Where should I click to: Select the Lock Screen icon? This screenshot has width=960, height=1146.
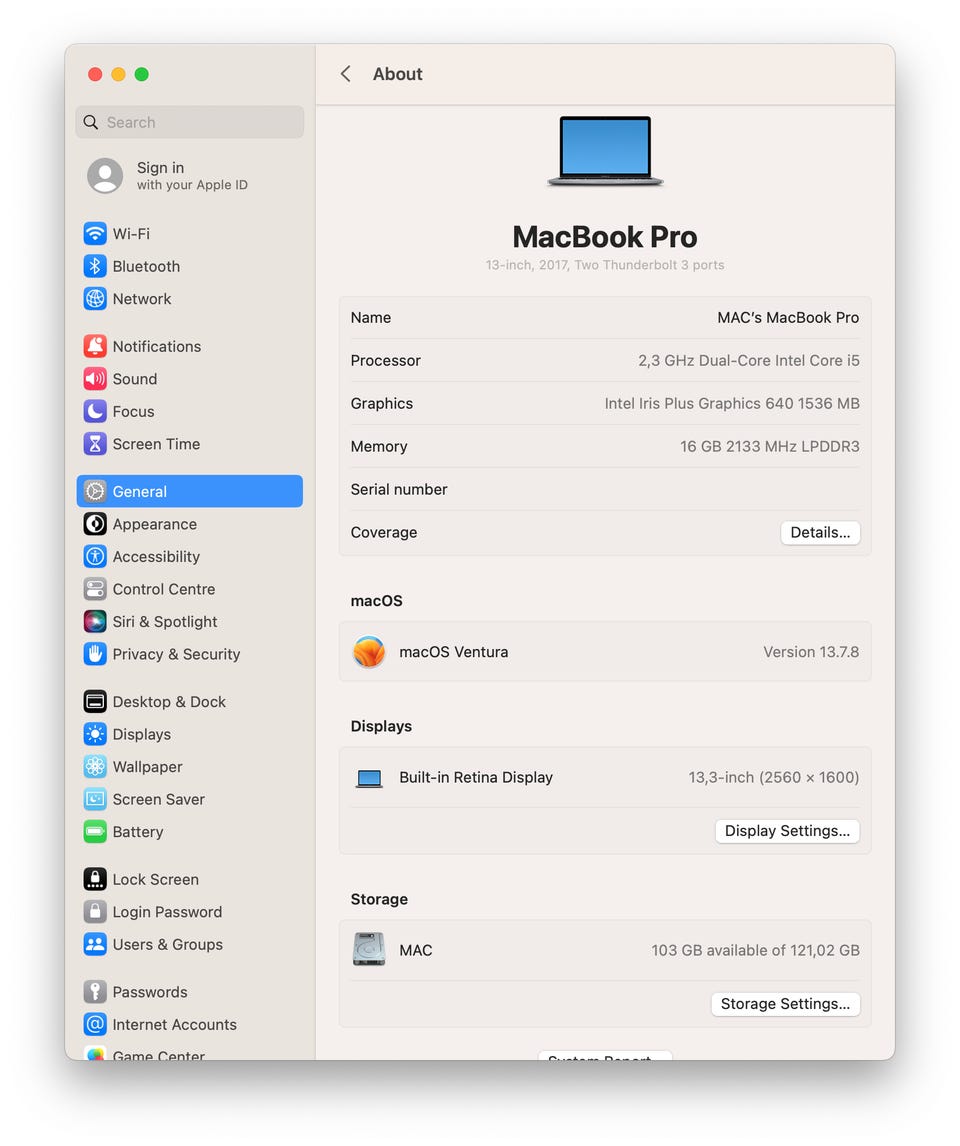click(x=95, y=879)
